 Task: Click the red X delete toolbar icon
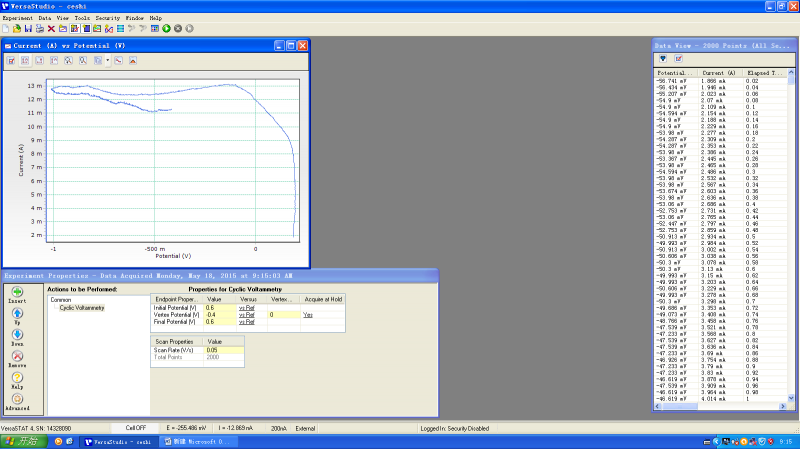point(52,28)
